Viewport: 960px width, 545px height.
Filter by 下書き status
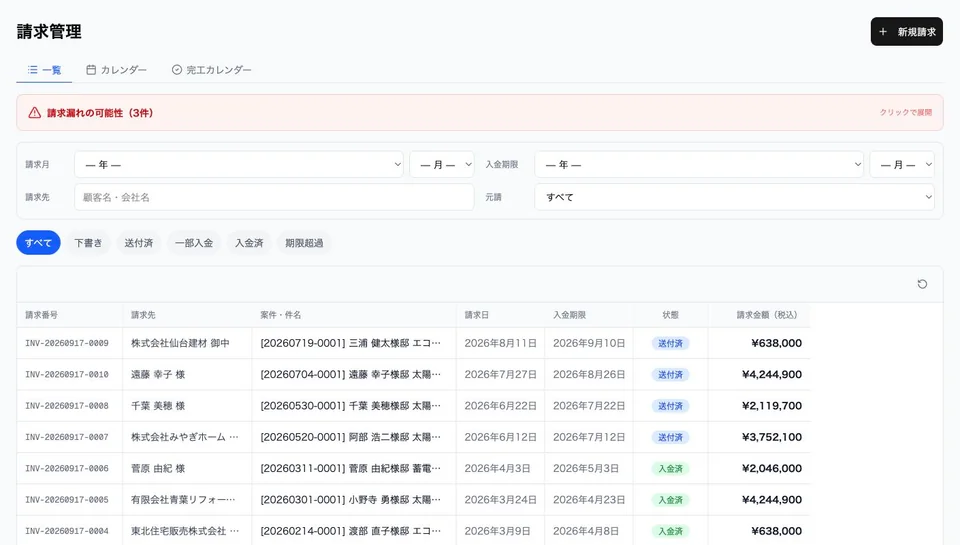point(88,242)
